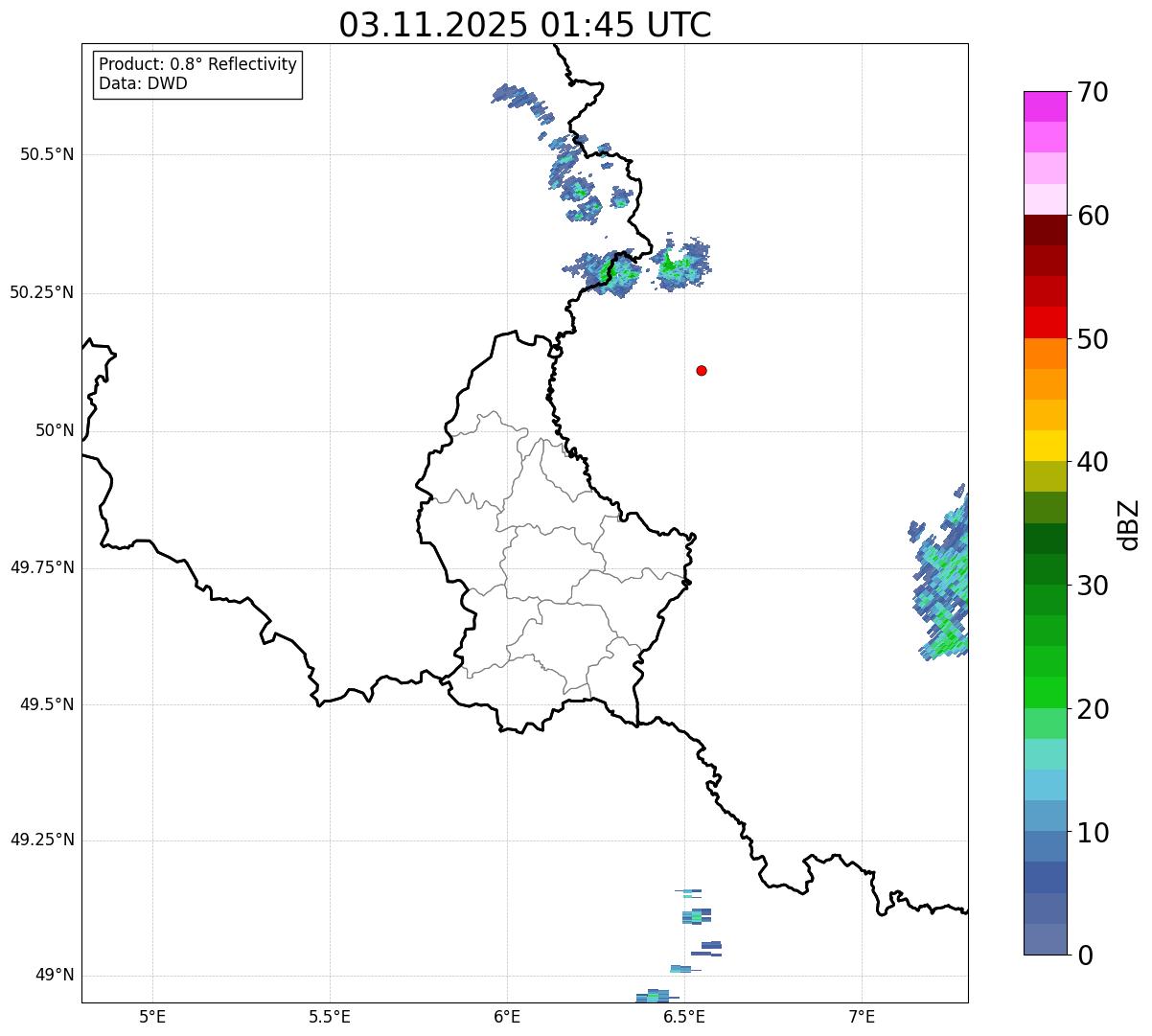Click the colorbar tick label "10"
Screen dimensions: 1152x1036
[x=1093, y=833]
